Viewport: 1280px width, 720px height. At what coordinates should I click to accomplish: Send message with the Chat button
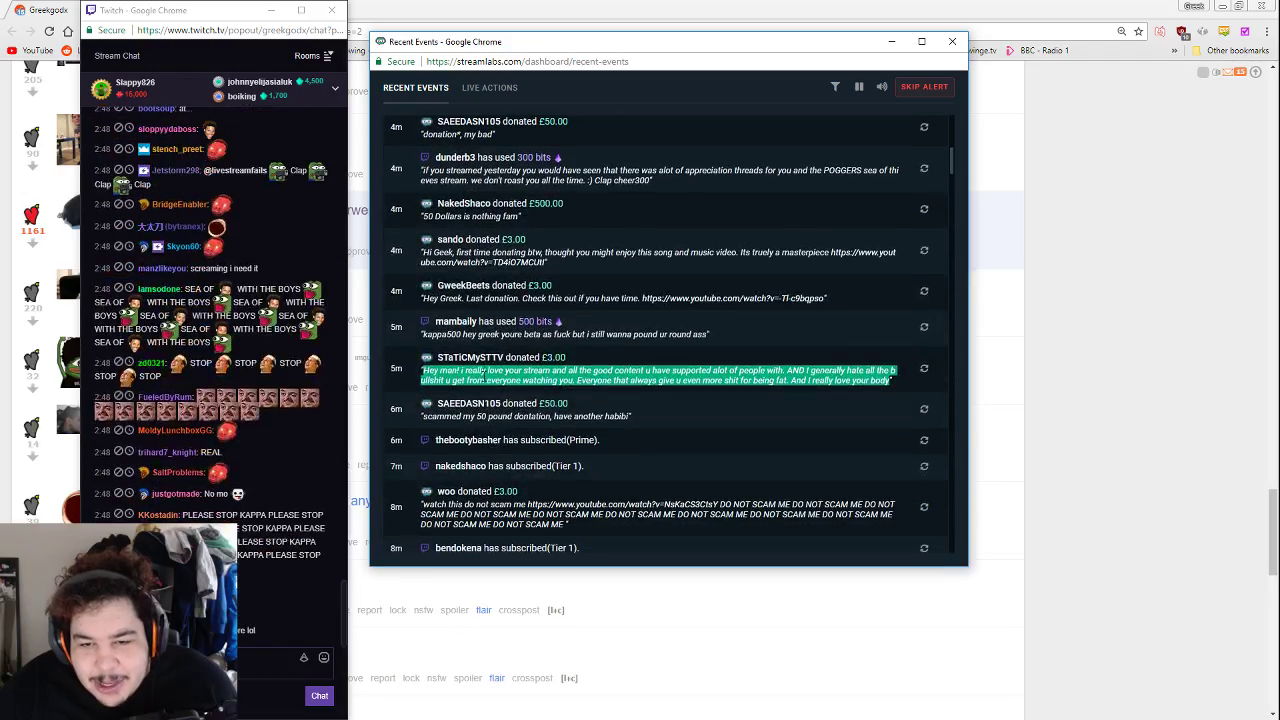coord(319,696)
